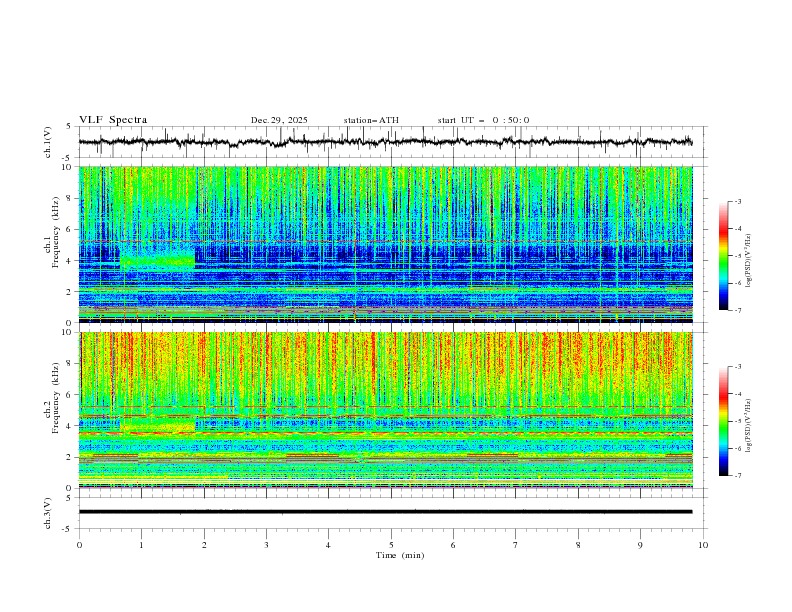Screen dimensions: 792x612
Task: Click the ch.1 colorbar 'log(PSD)(V²/Hz)' label
Action: (x=750, y=261)
